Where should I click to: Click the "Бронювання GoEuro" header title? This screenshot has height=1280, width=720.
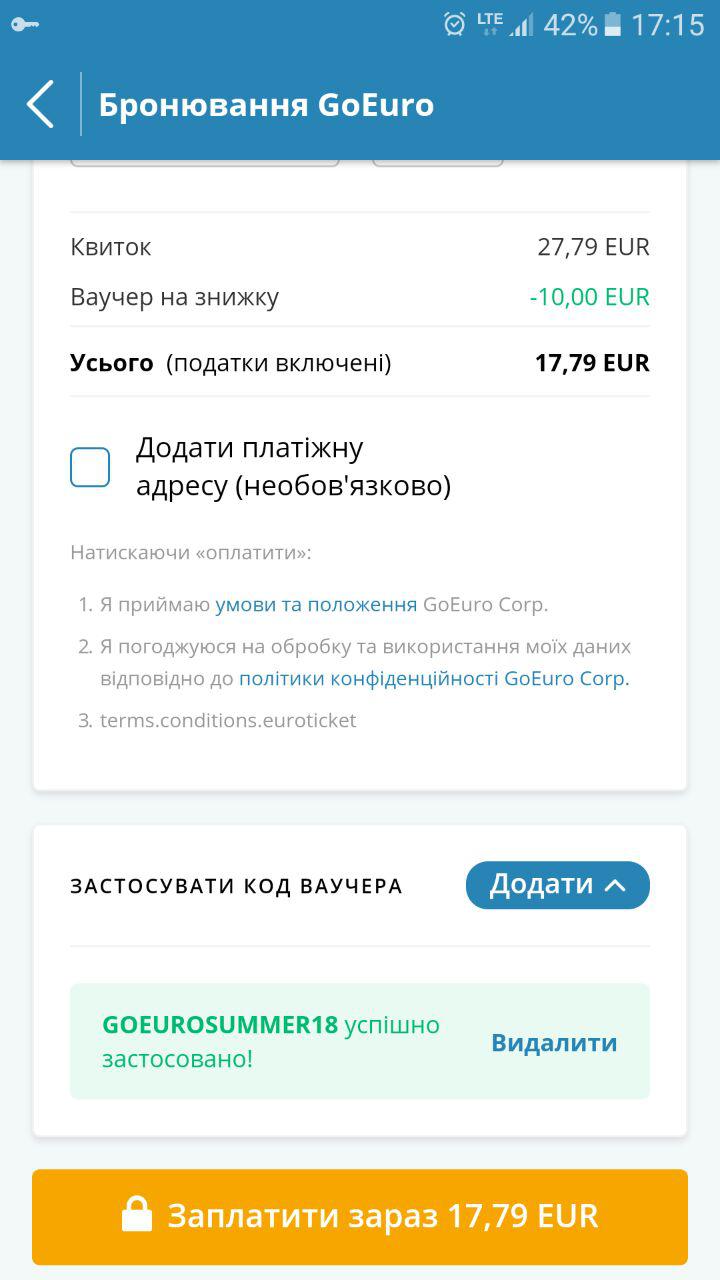[266, 105]
